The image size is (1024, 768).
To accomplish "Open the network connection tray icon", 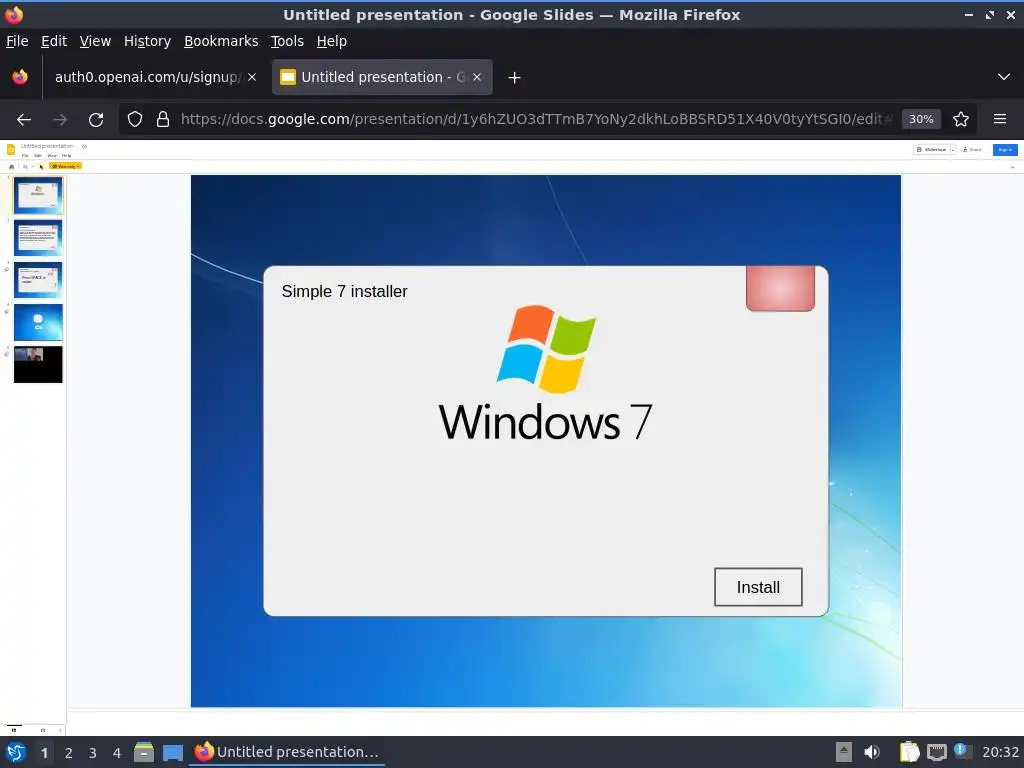I will click(936, 752).
